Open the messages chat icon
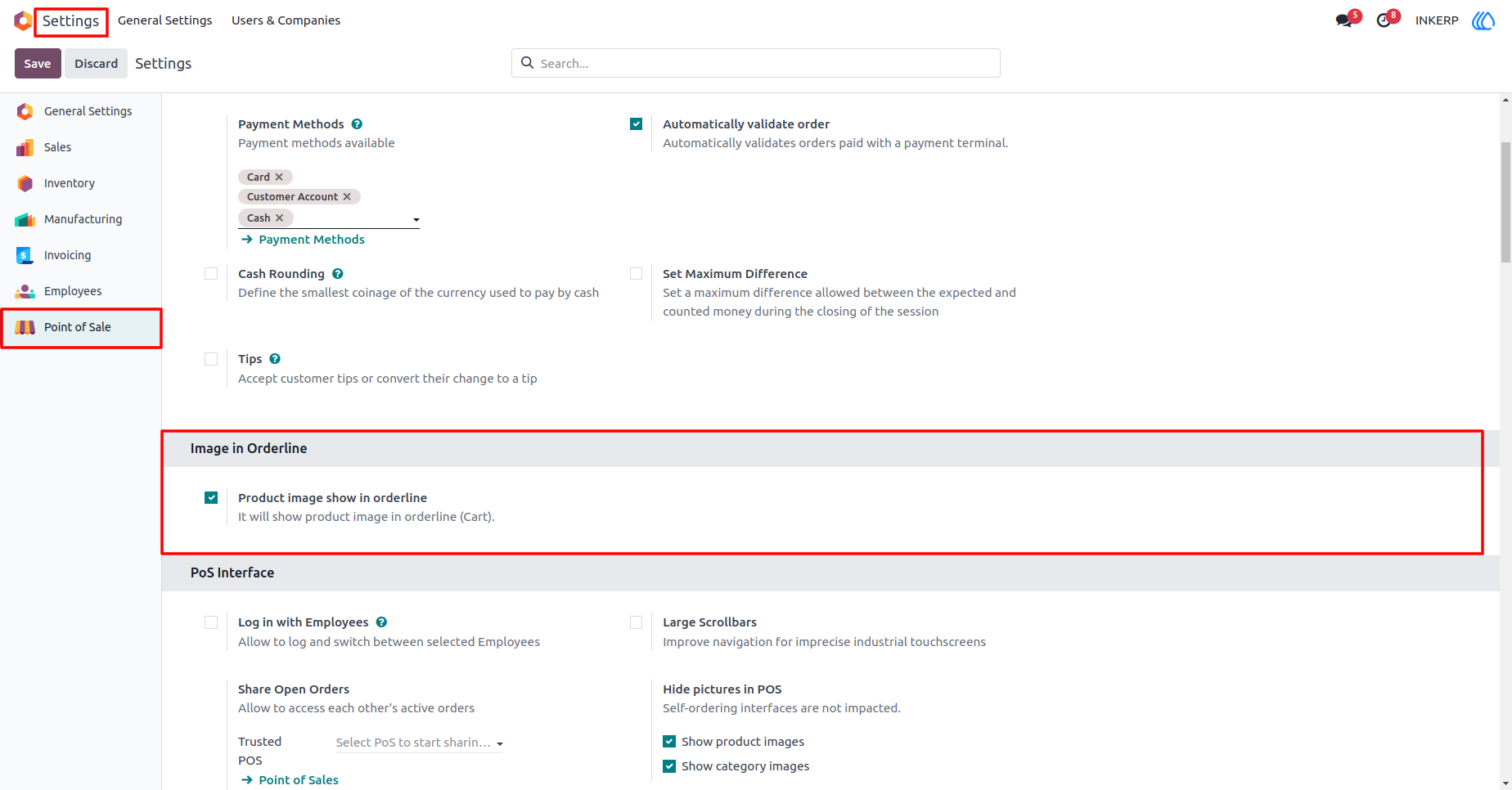The image size is (1512, 790). click(x=1343, y=20)
